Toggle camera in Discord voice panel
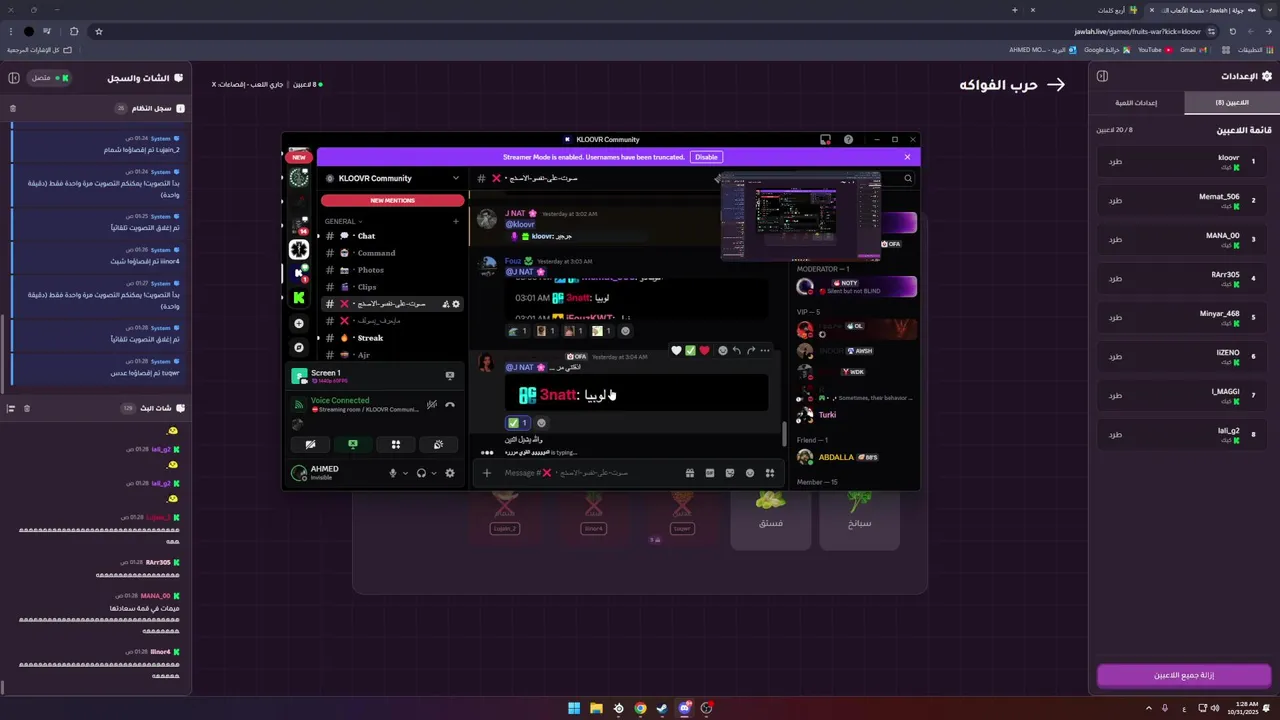 tap(310, 444)
